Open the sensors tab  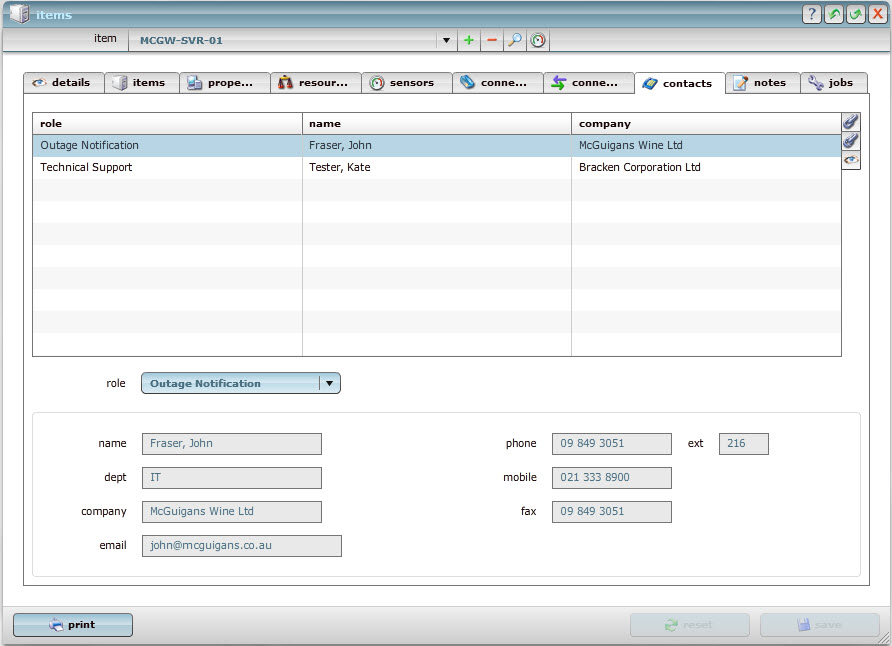click(406, 83)
